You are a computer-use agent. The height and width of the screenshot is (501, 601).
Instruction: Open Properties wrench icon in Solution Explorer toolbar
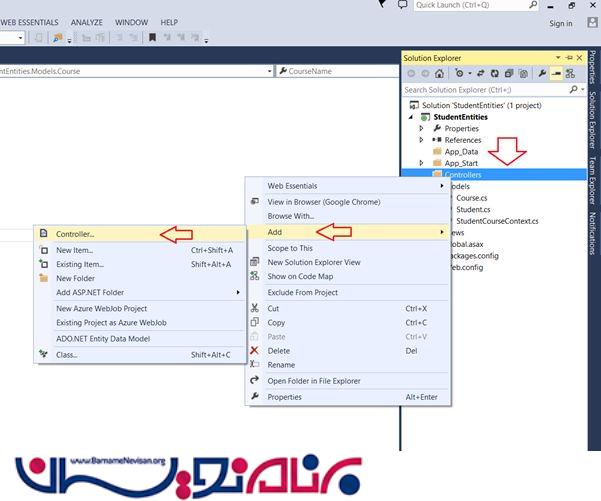[x=541, y=74]
